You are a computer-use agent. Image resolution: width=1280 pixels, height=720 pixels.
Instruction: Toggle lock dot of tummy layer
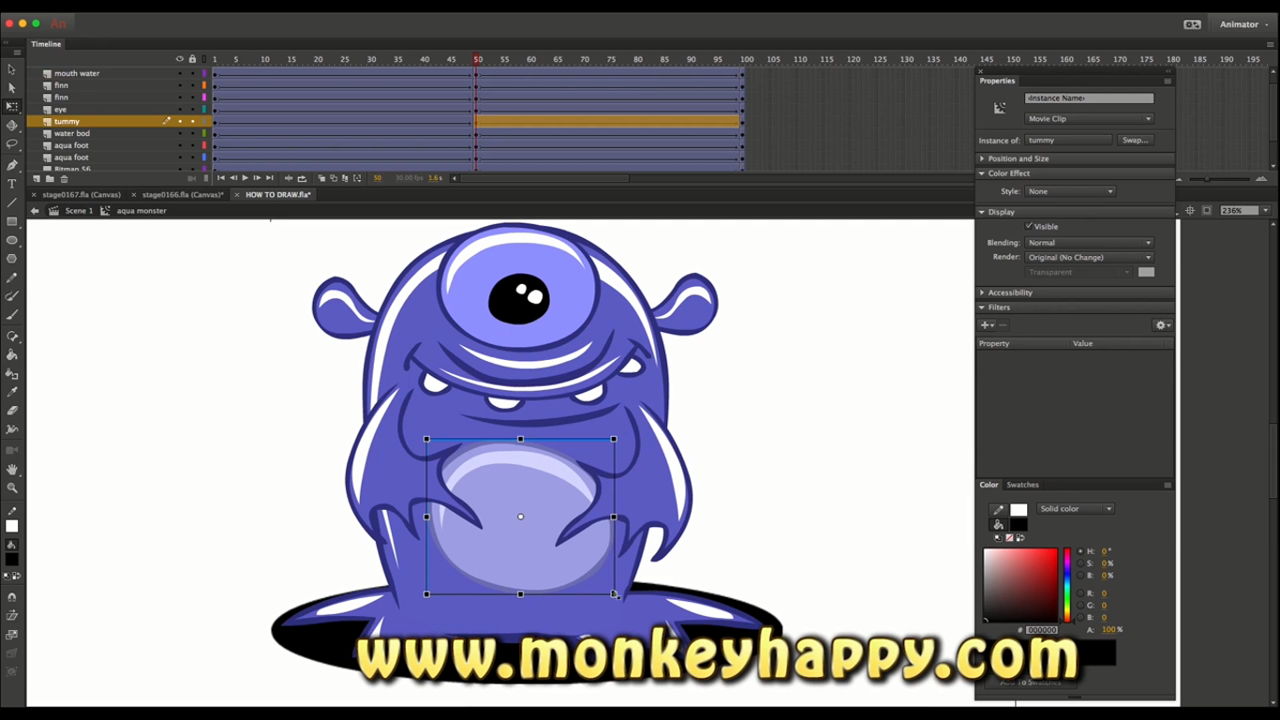[x=192, y=121]
